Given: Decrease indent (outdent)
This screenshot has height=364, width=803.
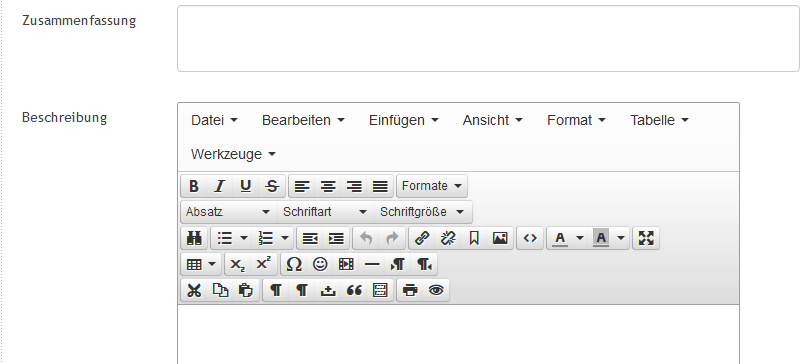Looking at the screenshot, I should pyautogui.click(x=310, y=238).
